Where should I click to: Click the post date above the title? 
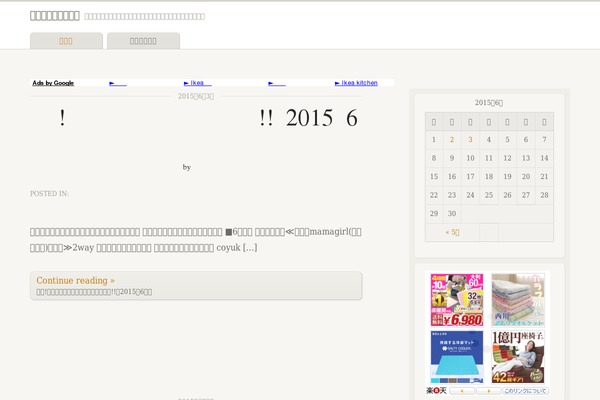(196, 96)
